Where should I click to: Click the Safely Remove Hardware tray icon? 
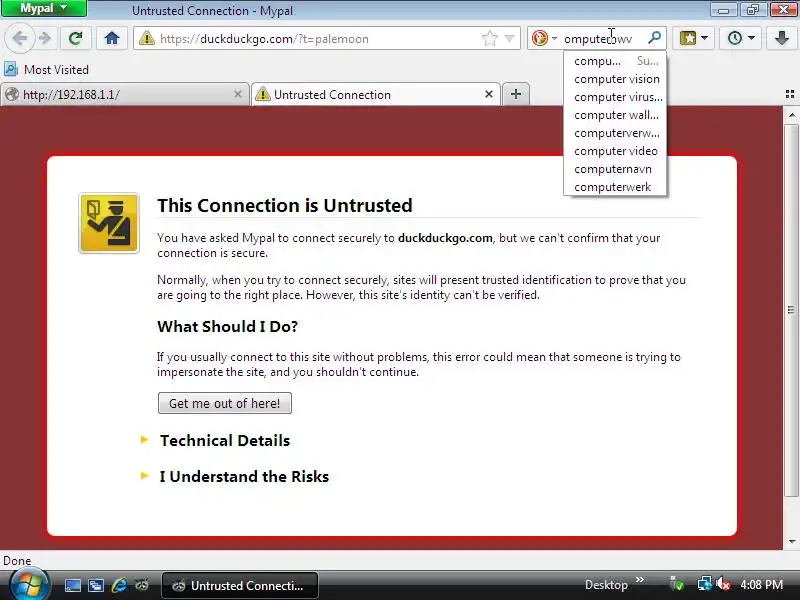coord(677,585)
